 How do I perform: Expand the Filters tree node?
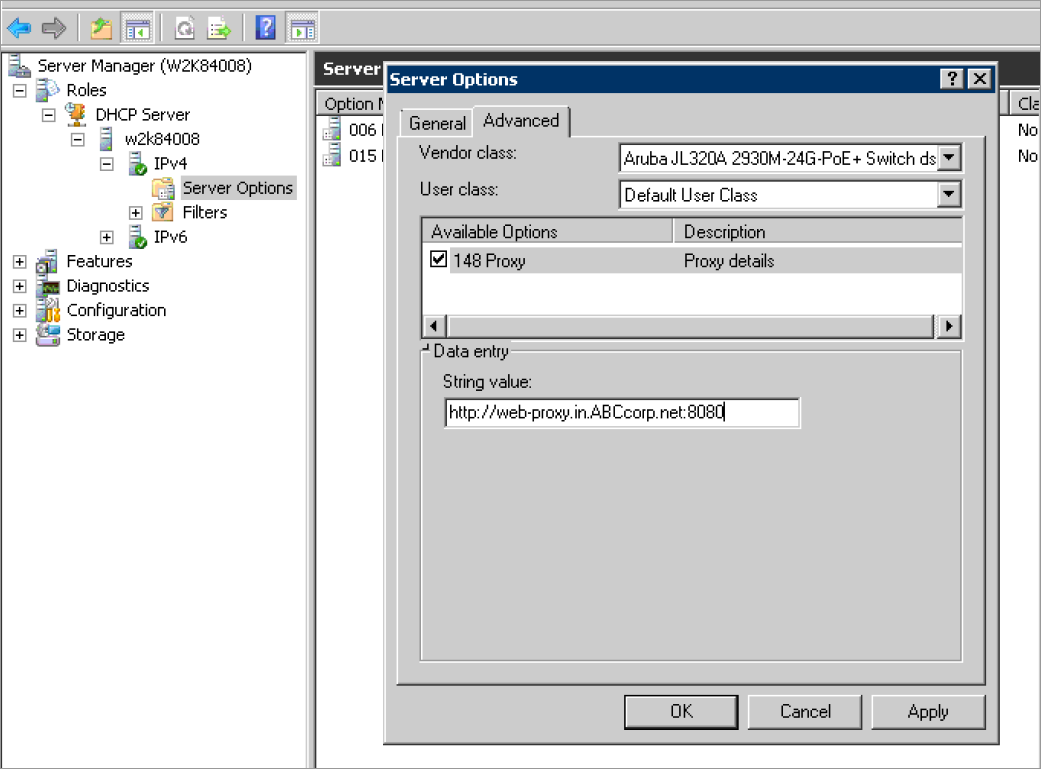coord(135,213)
